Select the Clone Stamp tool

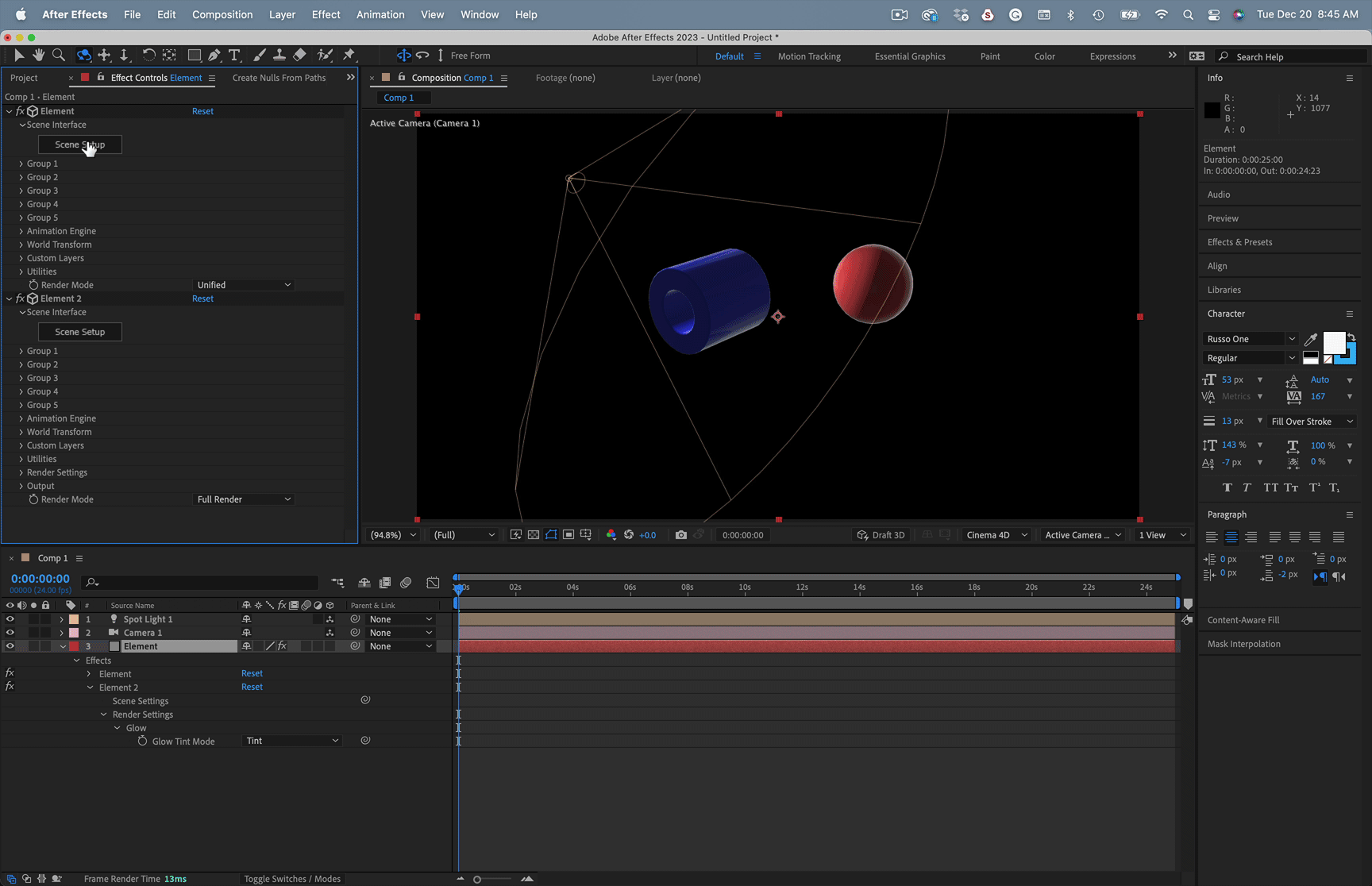(x=279, y=55)
